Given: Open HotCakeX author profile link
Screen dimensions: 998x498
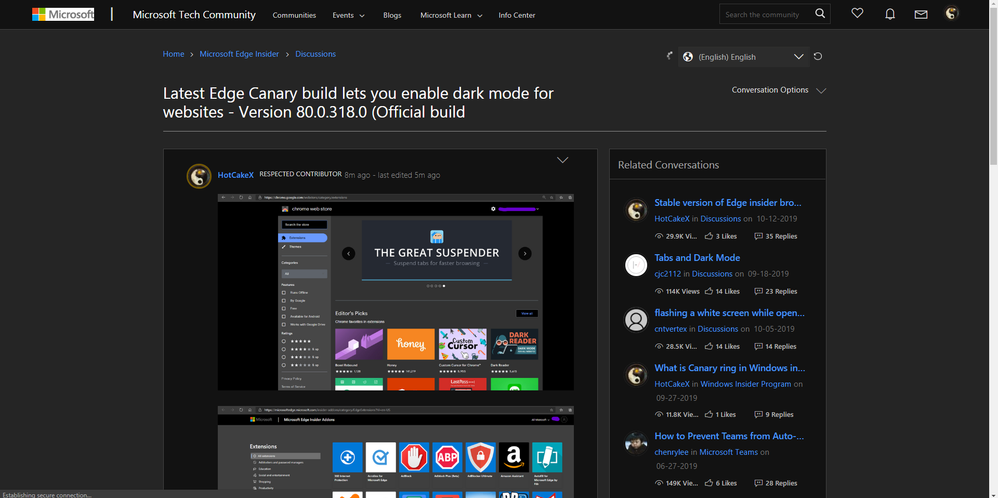Looking at the screenshot, I should click(x=235, y=175).
